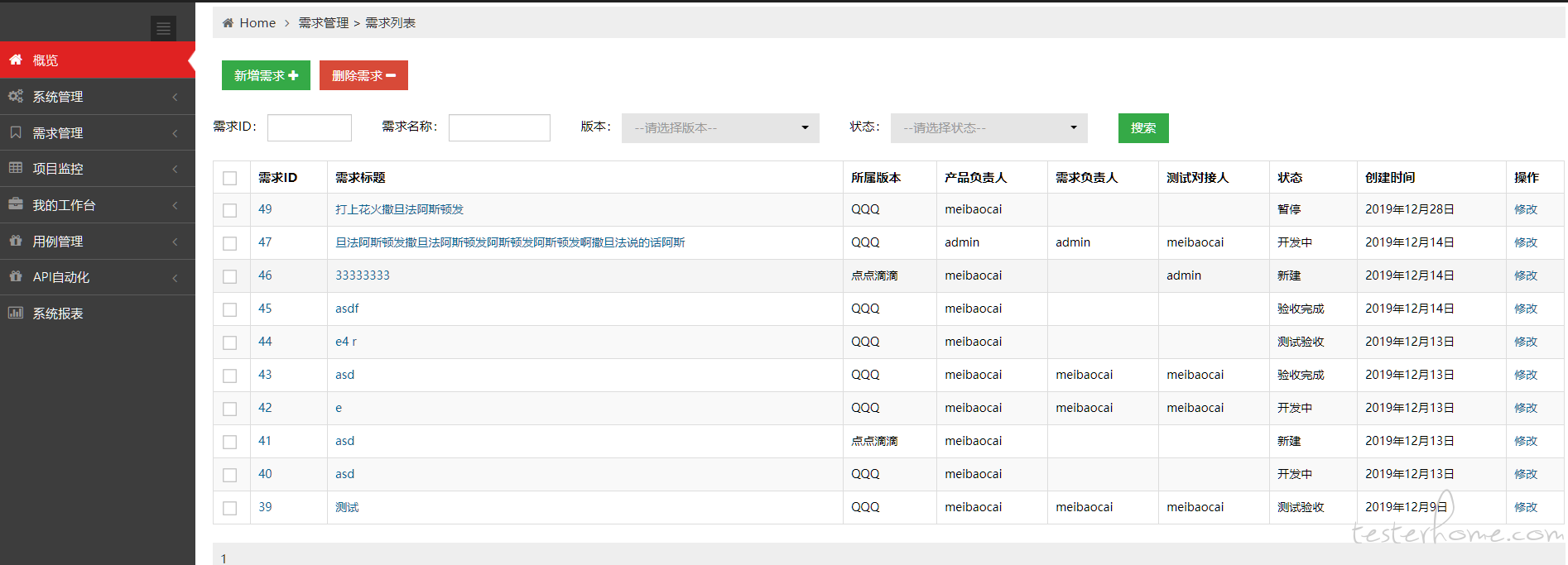This screenshot has height=565, width=1568.
Task: Expand API自动化 using its chevron
Action: [x=175, y=277]
